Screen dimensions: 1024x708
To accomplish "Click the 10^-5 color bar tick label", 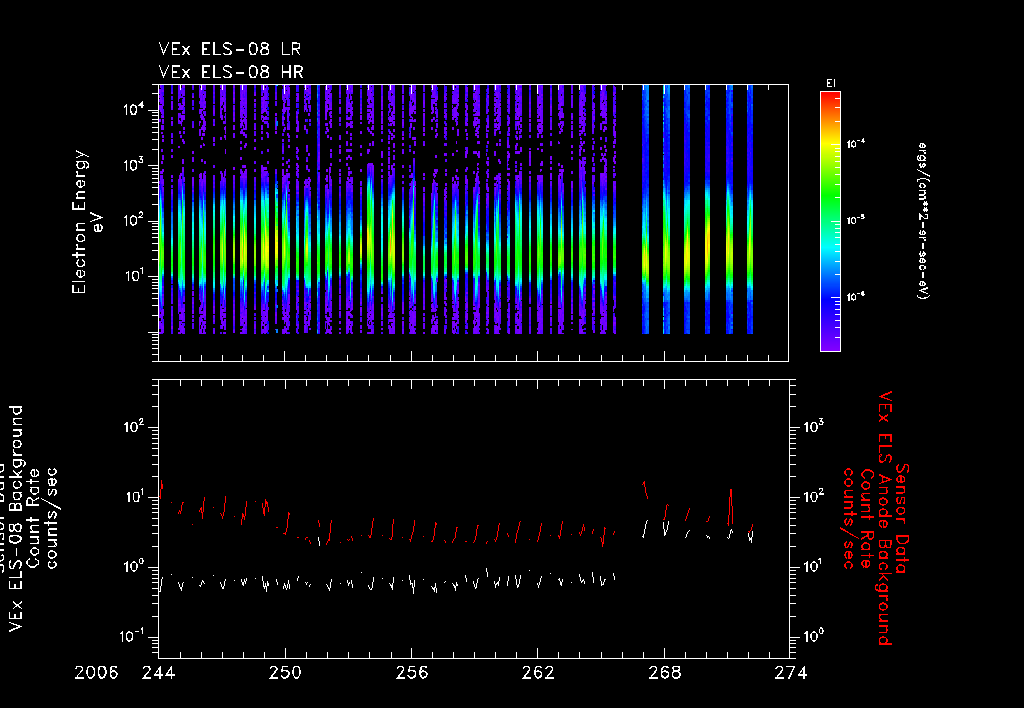I will [x=856, y=221].
